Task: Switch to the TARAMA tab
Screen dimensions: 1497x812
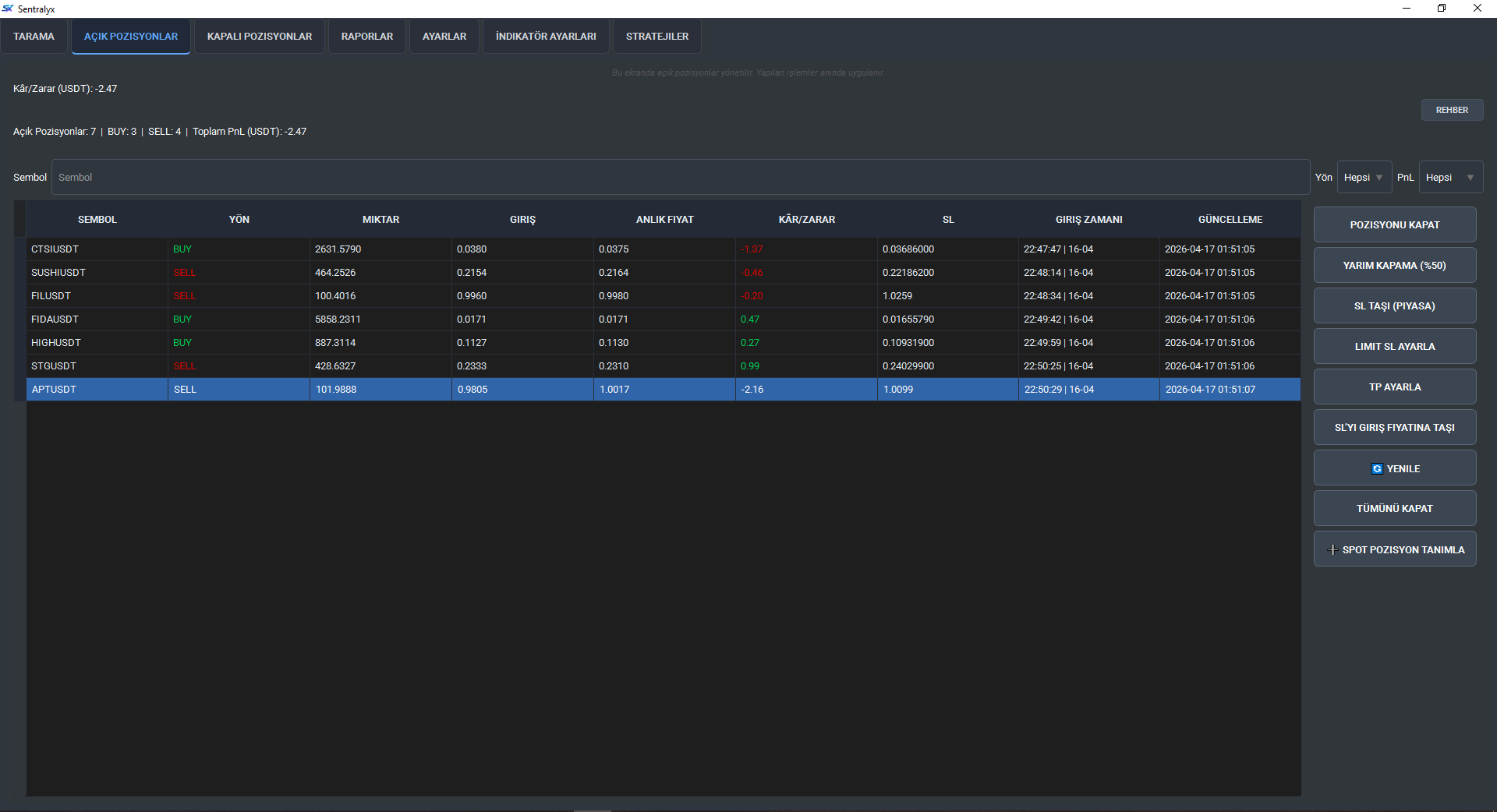Action: (34, 37)
